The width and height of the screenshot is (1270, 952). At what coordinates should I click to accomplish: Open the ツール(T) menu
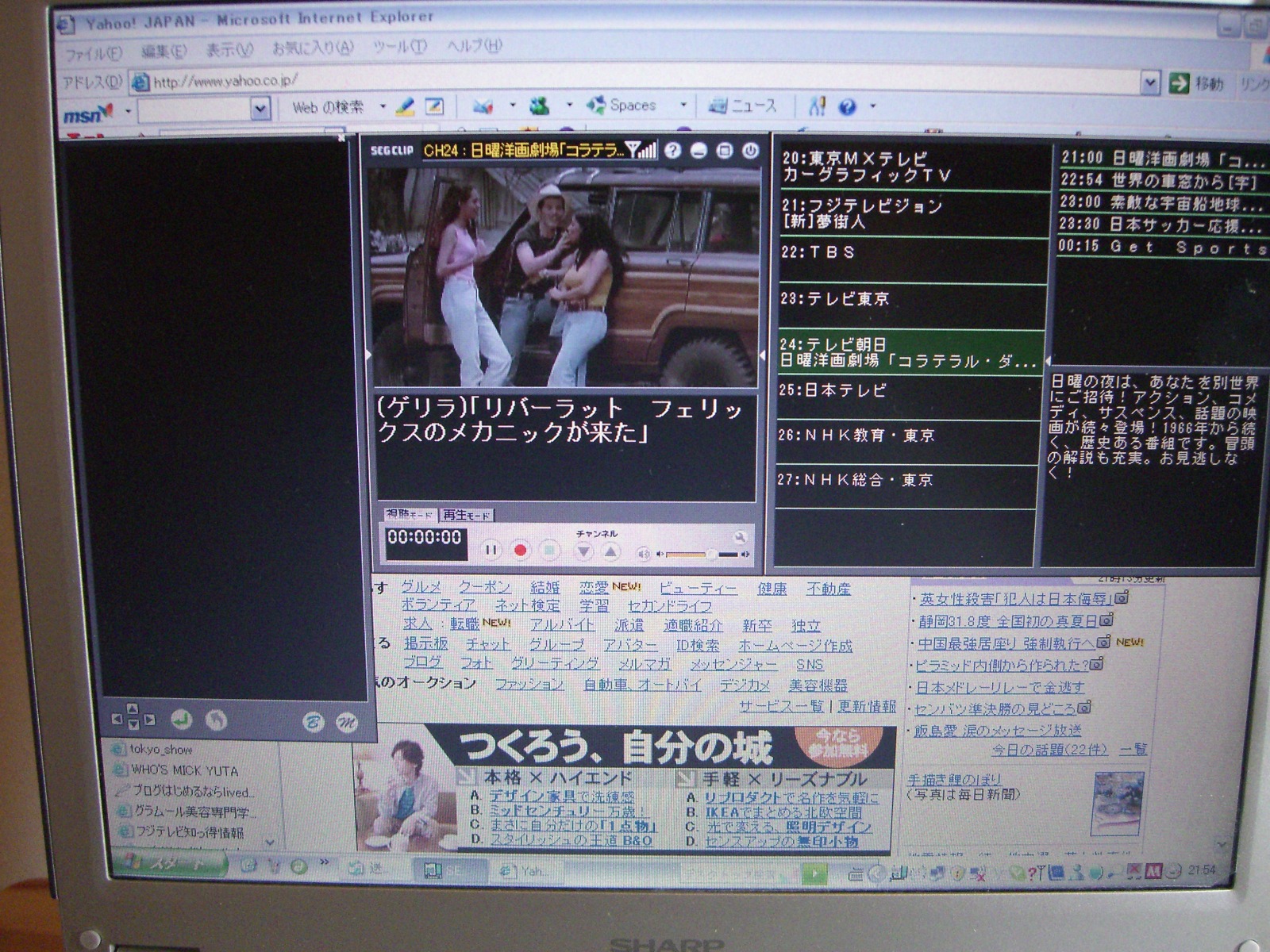point(399,47)
